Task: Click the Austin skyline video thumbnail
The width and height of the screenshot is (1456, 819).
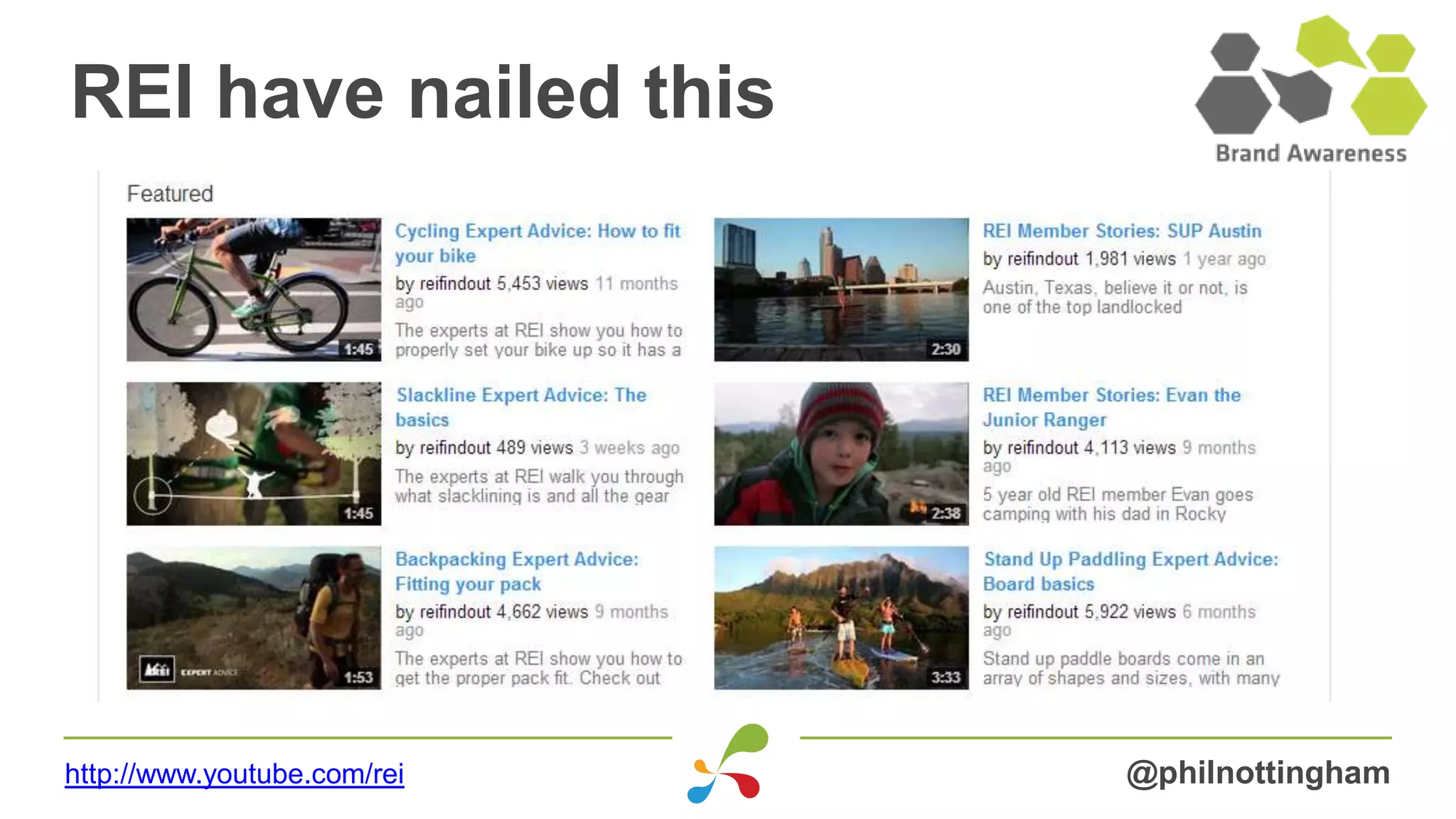Action: click(841, 289)
